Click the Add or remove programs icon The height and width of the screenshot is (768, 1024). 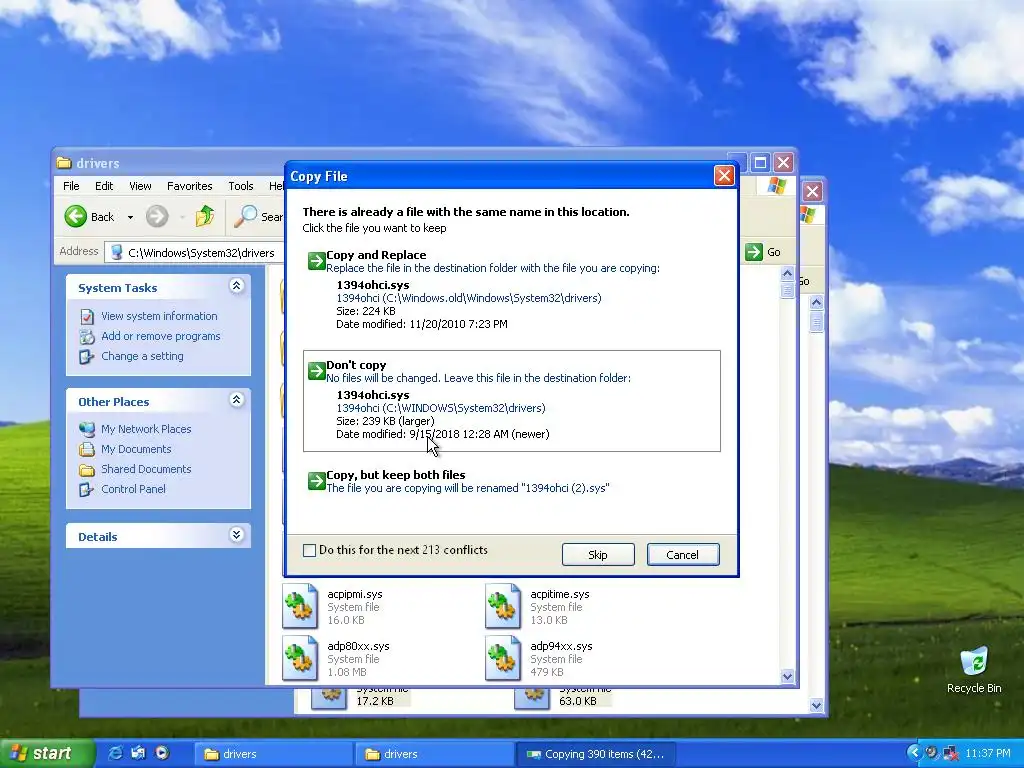[x=87, y=336]
